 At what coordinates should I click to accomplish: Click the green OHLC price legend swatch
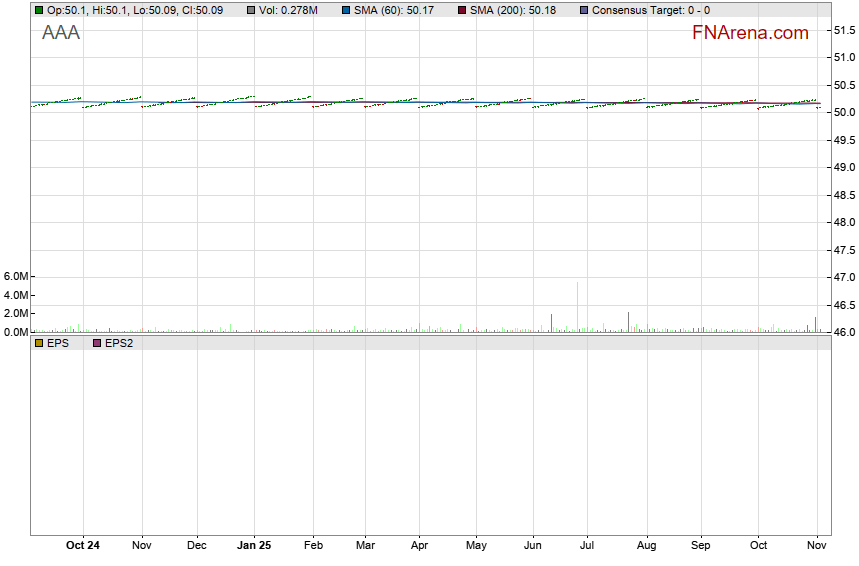tap(39, 10)
